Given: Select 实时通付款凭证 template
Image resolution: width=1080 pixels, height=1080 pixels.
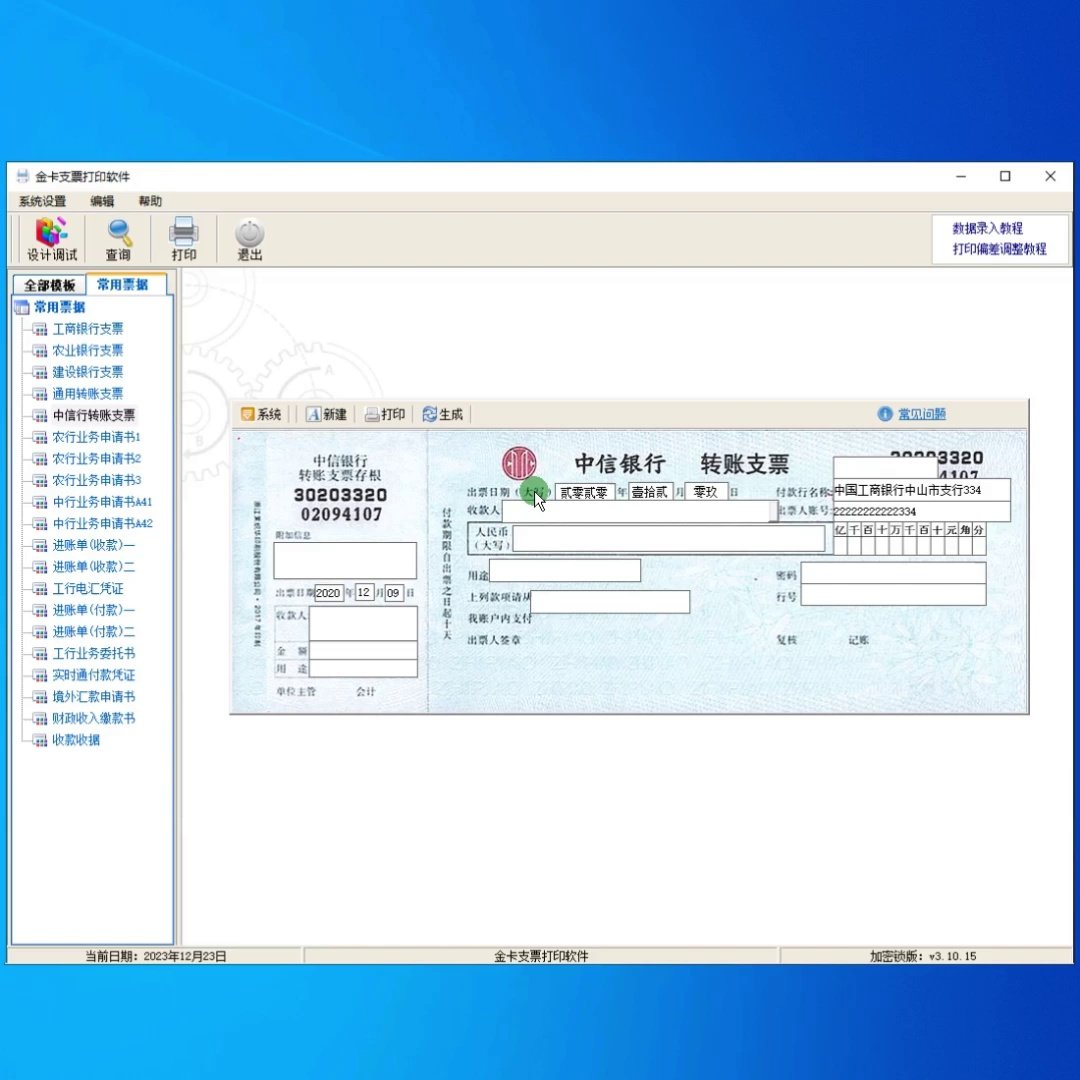Looking at the screenshot, I should [x=94, y=675].
